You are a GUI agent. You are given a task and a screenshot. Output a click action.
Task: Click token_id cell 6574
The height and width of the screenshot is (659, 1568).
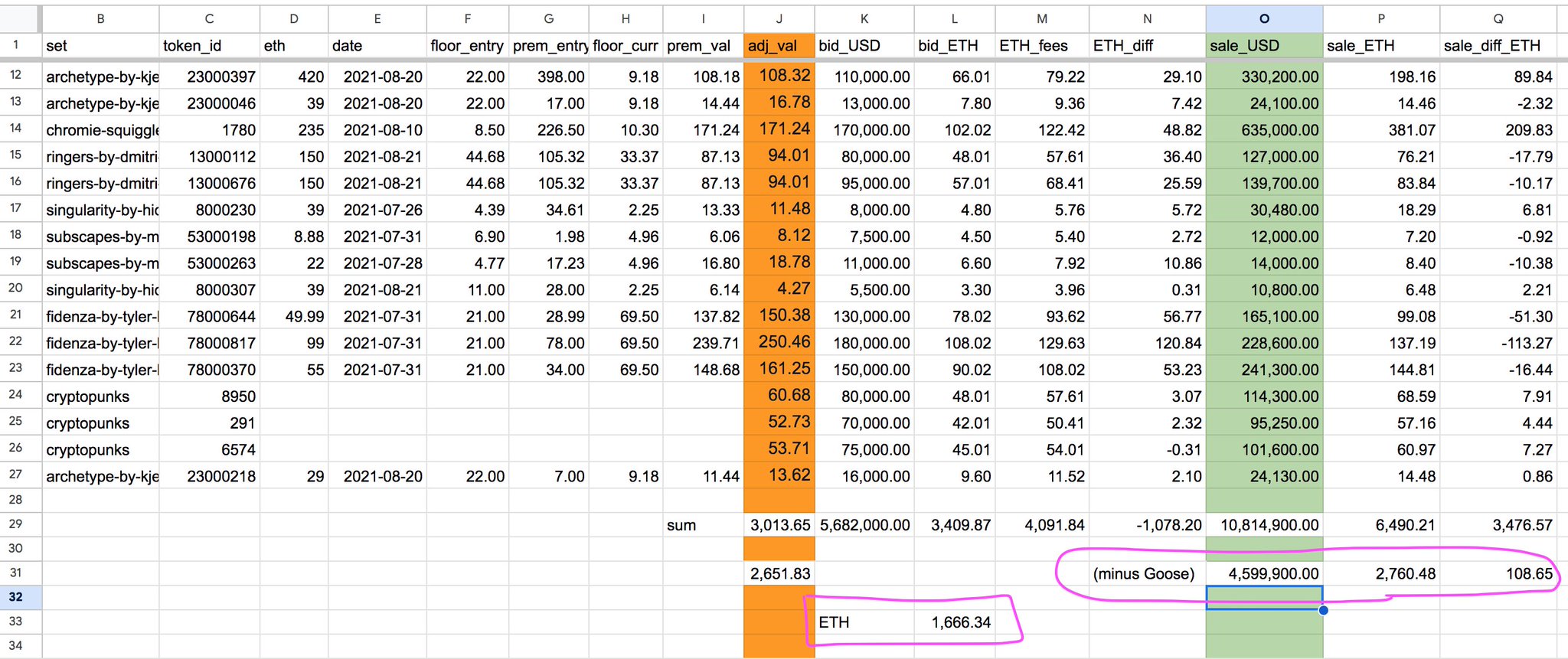click(209, 450)
